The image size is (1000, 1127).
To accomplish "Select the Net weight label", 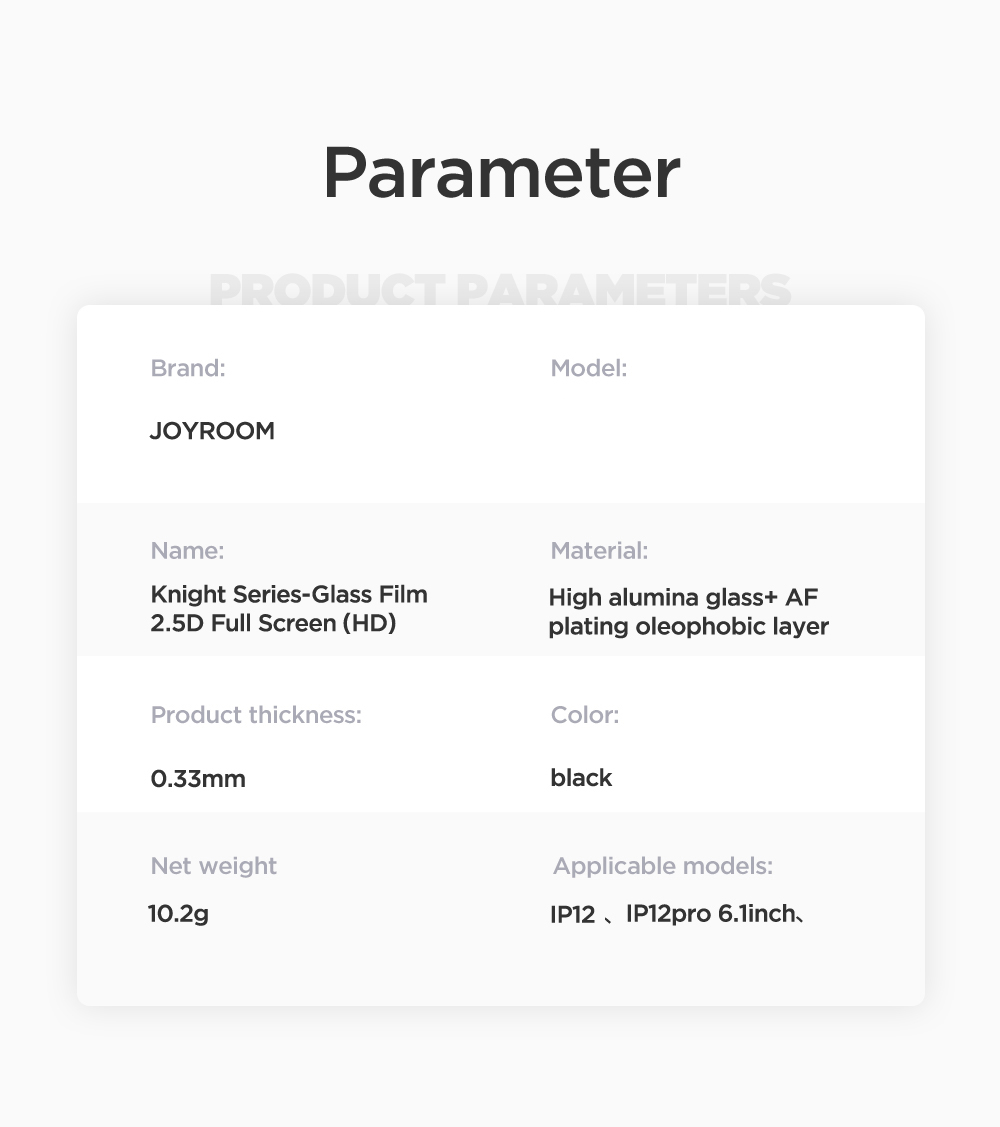I will point(214,866).
